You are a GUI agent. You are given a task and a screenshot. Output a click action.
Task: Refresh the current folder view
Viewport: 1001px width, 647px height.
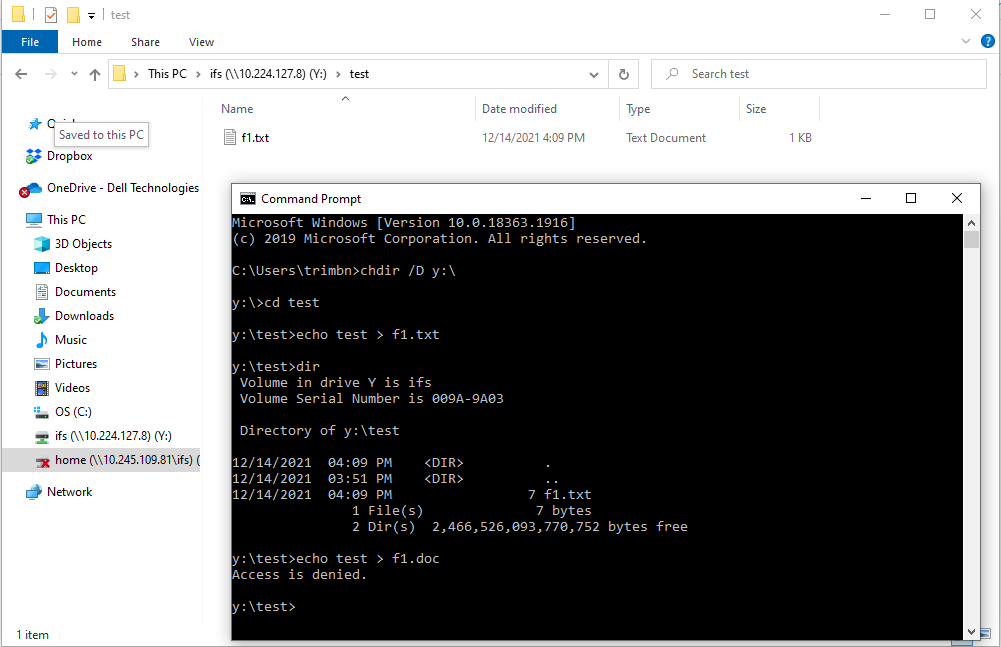(623, 73)
